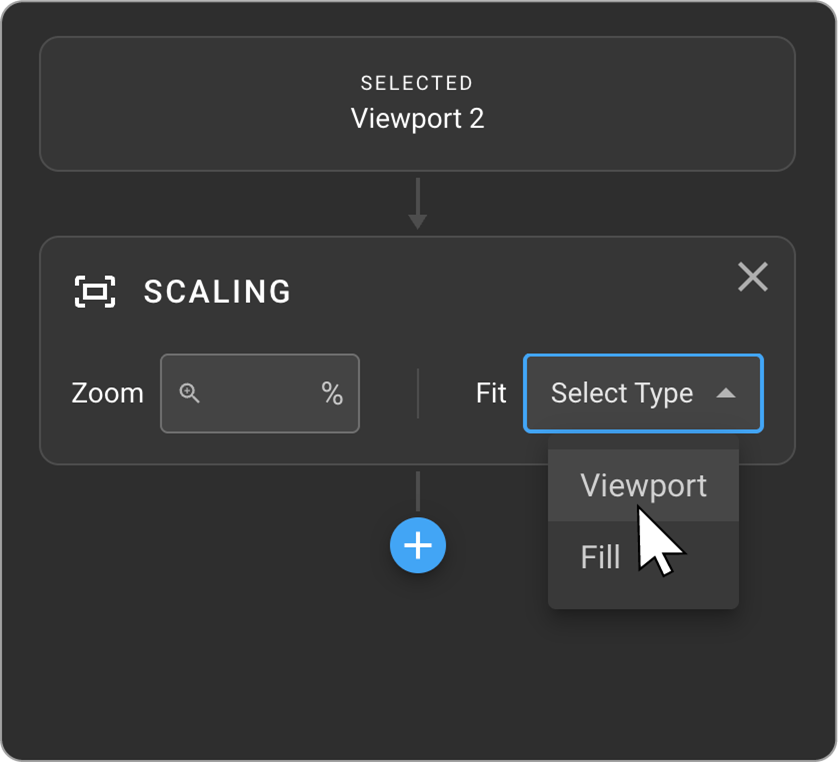Click the Scaling frame icon

coord(95,292)
